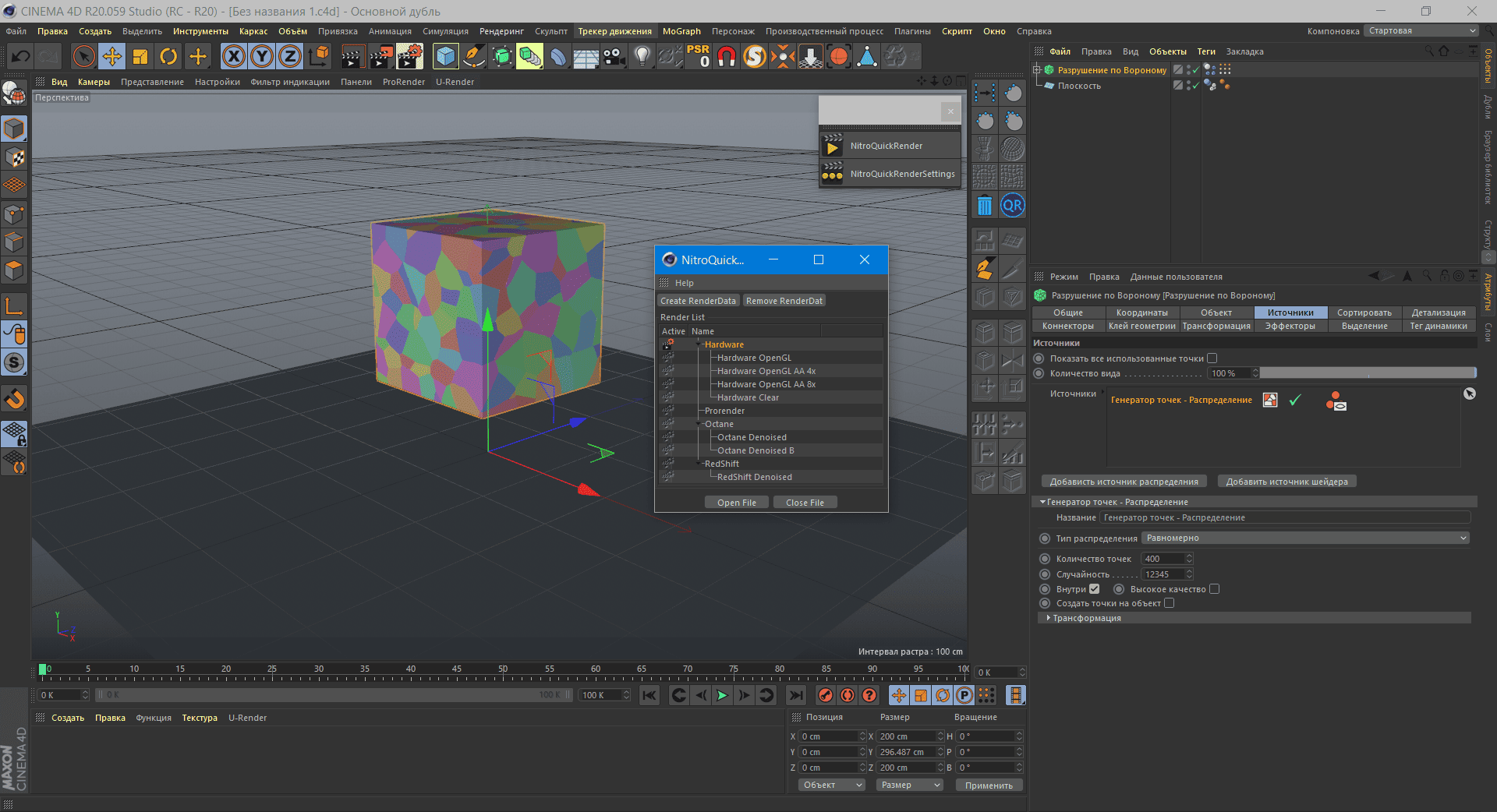This screenshot has height=812, width=1497.
Task: Click the record active objects icon
Action: pos(826,695)
